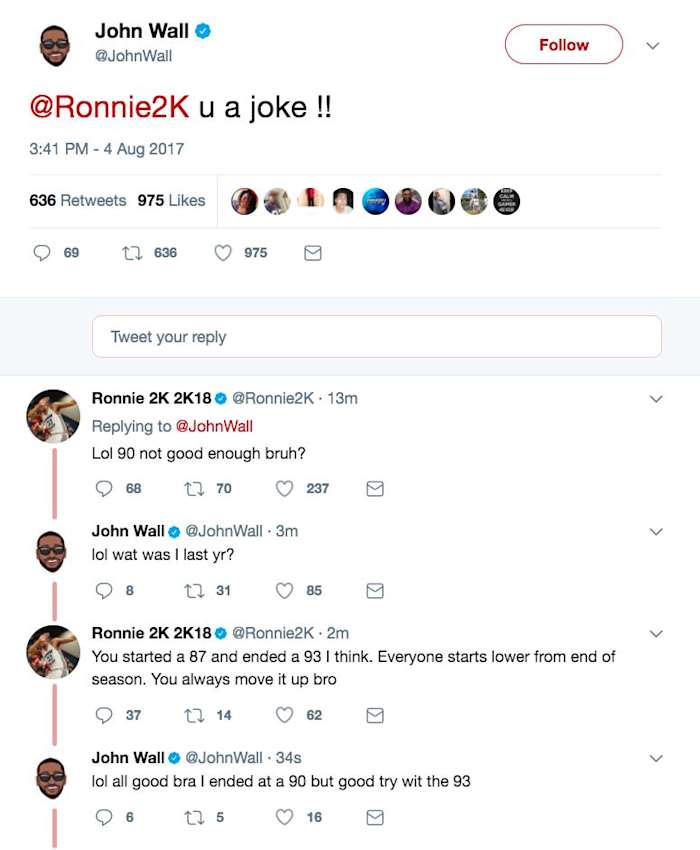Image resolution: width=700 pixels, height=850 pixels.
Task: Select the reply icon on Ronnie 2K's second reply
Action: 104,715
